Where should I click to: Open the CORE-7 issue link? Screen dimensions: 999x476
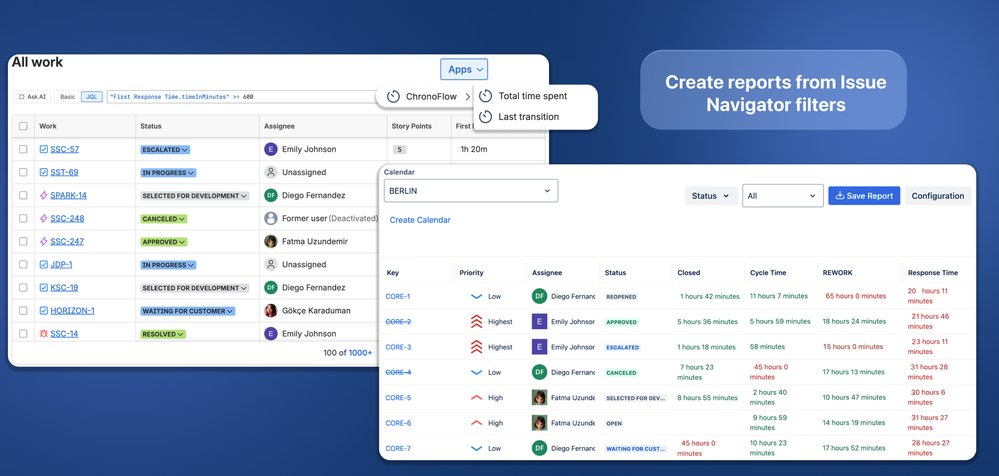tap(398, 448)
